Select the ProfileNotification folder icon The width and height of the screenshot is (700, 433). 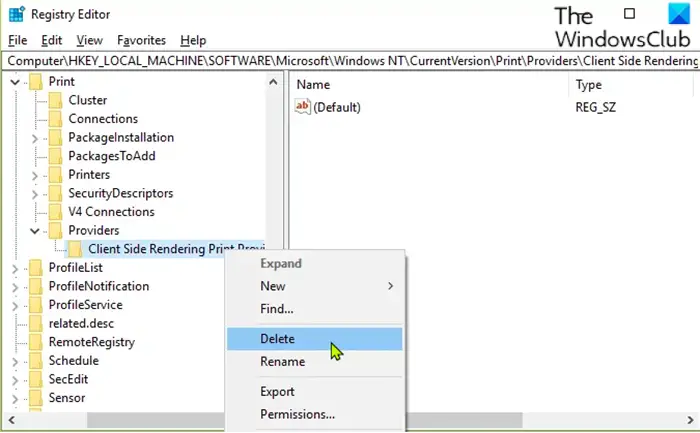pos(36,287)
